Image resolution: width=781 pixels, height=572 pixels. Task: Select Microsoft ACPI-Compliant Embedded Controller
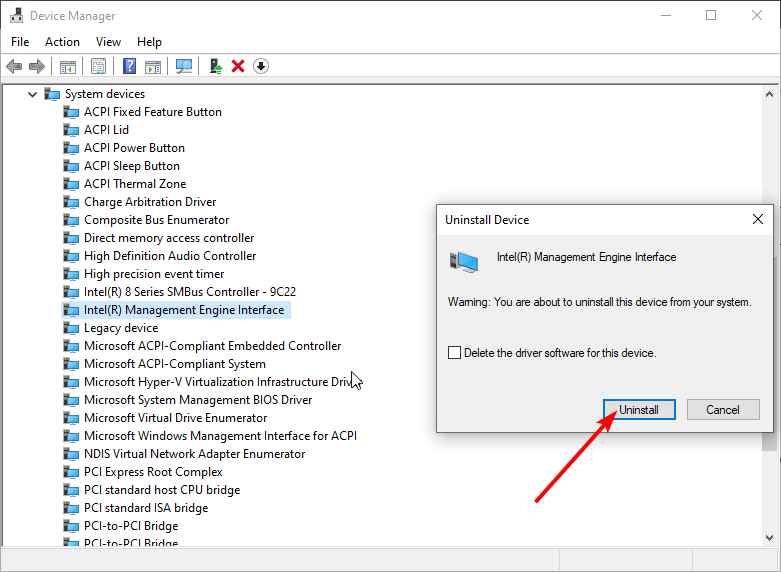213,346
